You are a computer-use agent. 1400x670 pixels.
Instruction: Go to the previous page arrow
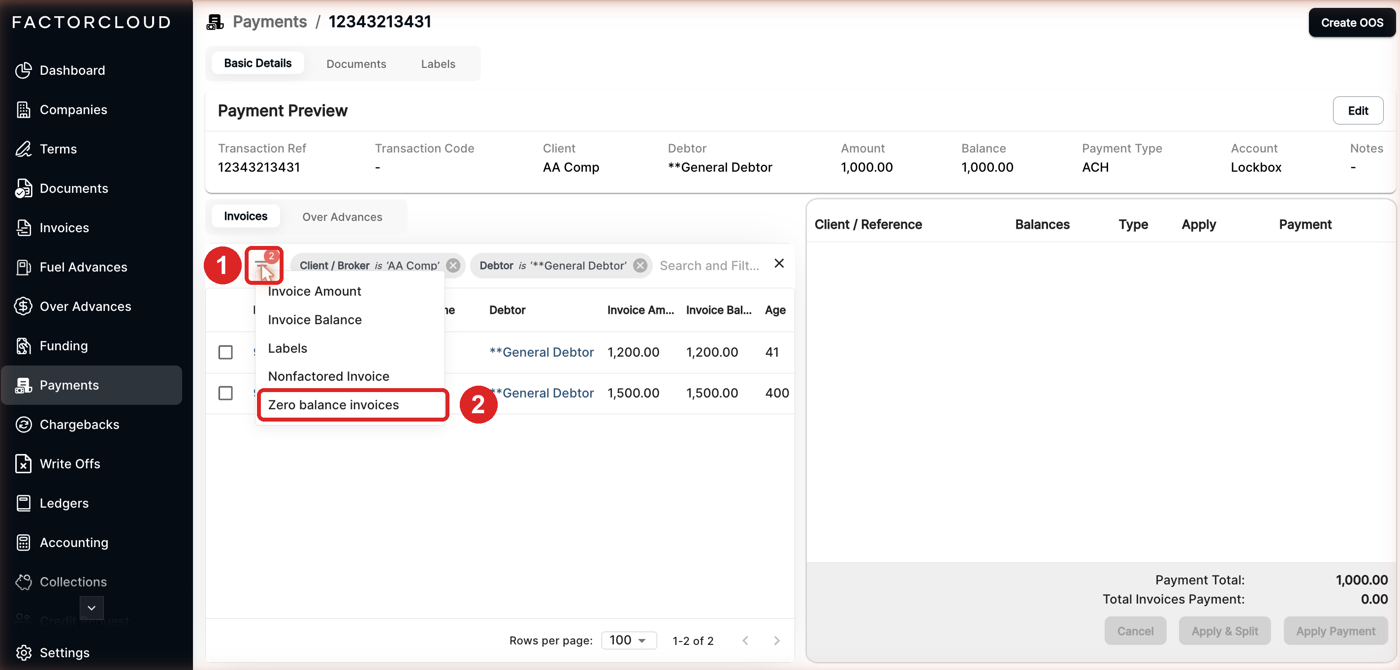[745, 640]
